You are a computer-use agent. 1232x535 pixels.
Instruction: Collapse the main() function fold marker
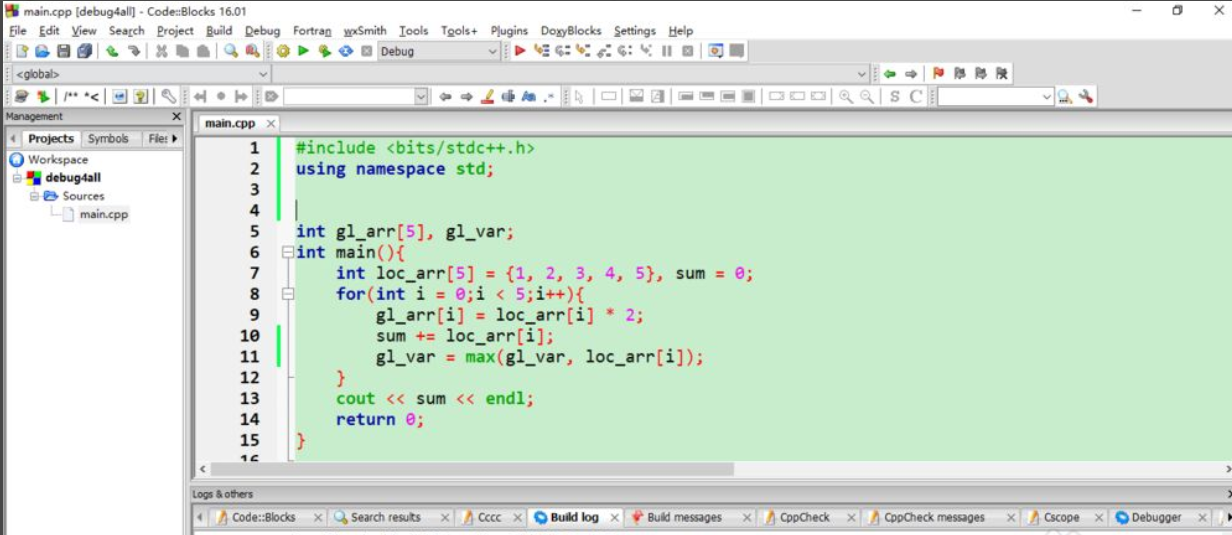pyautogui.click(x=288, y=252)
